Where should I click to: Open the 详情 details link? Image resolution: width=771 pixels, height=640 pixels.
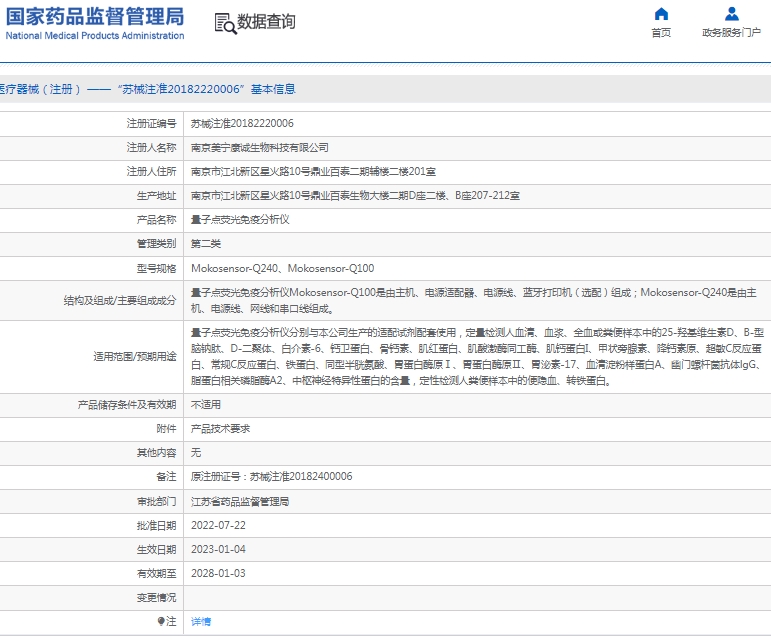tap(201, 621)
